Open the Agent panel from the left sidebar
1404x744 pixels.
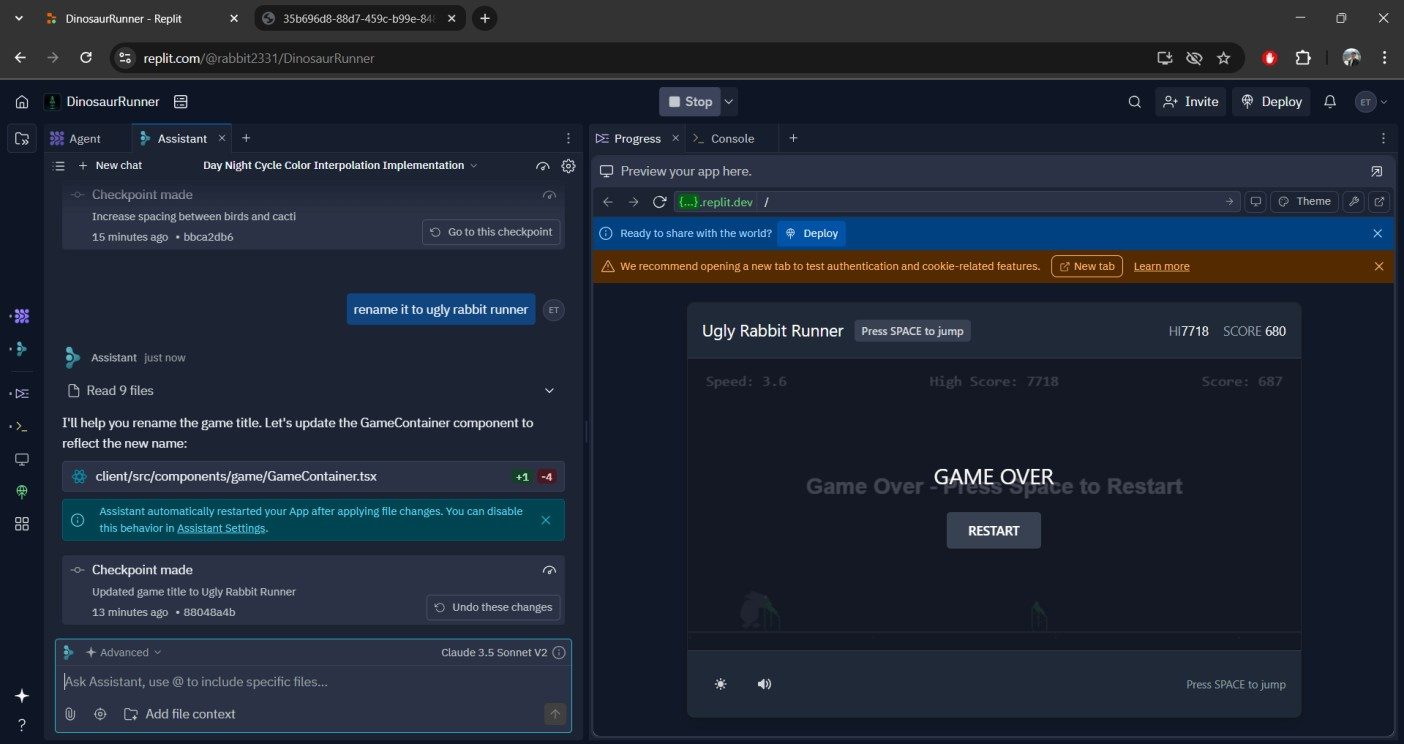click(21, 315)
